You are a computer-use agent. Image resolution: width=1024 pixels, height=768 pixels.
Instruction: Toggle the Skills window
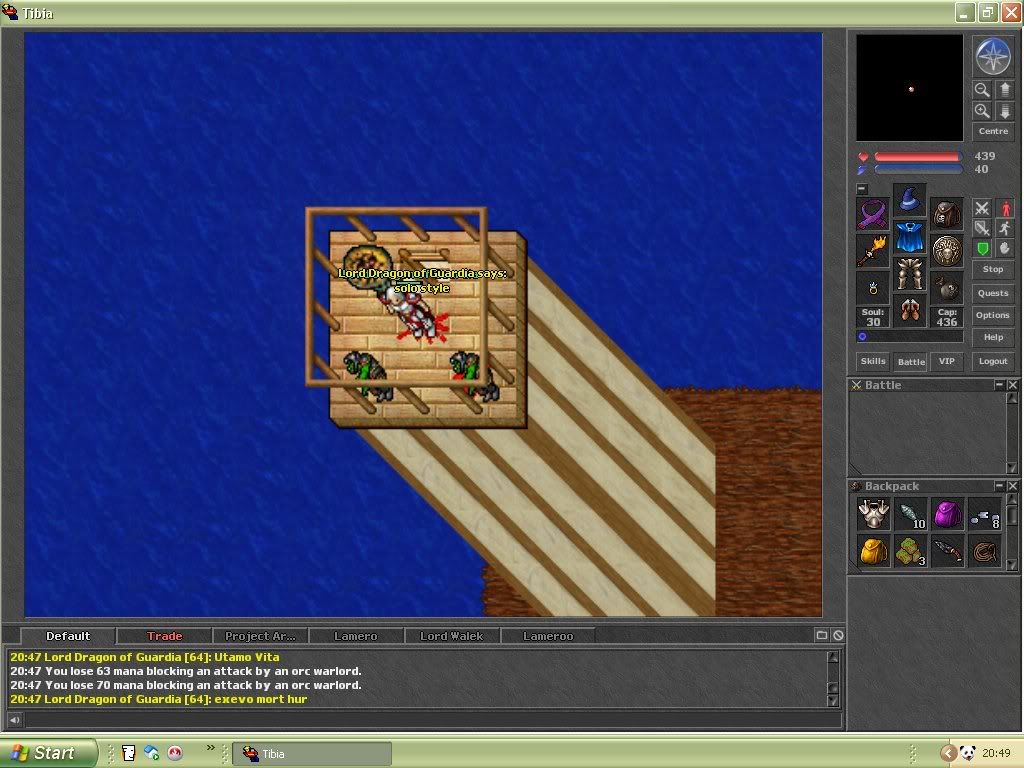pyautogui.click(x=872, y=361)
